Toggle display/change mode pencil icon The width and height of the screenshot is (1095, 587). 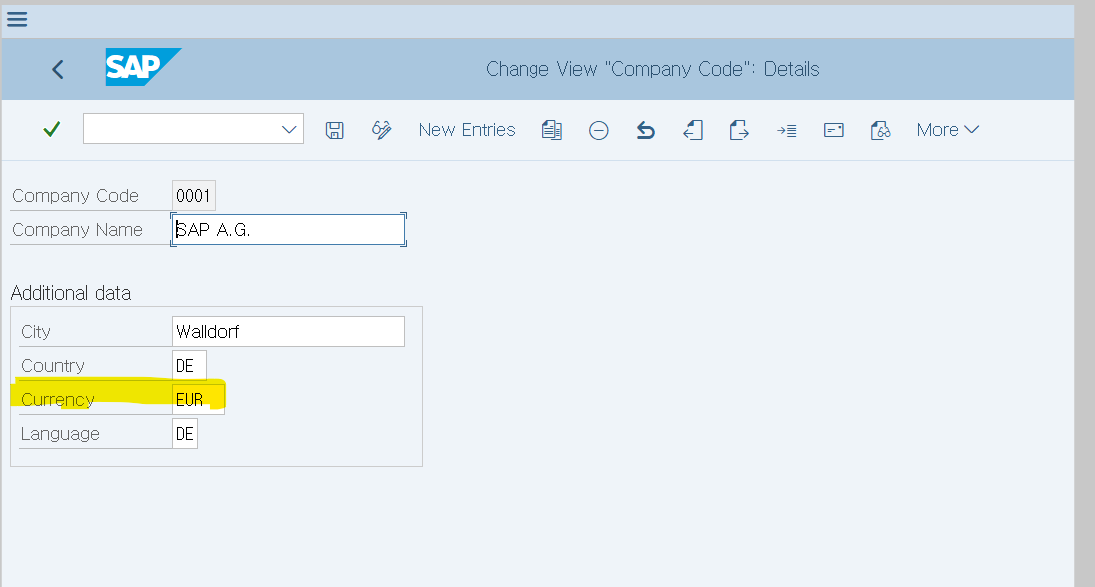pyautogui.click(x=381, y=130)
